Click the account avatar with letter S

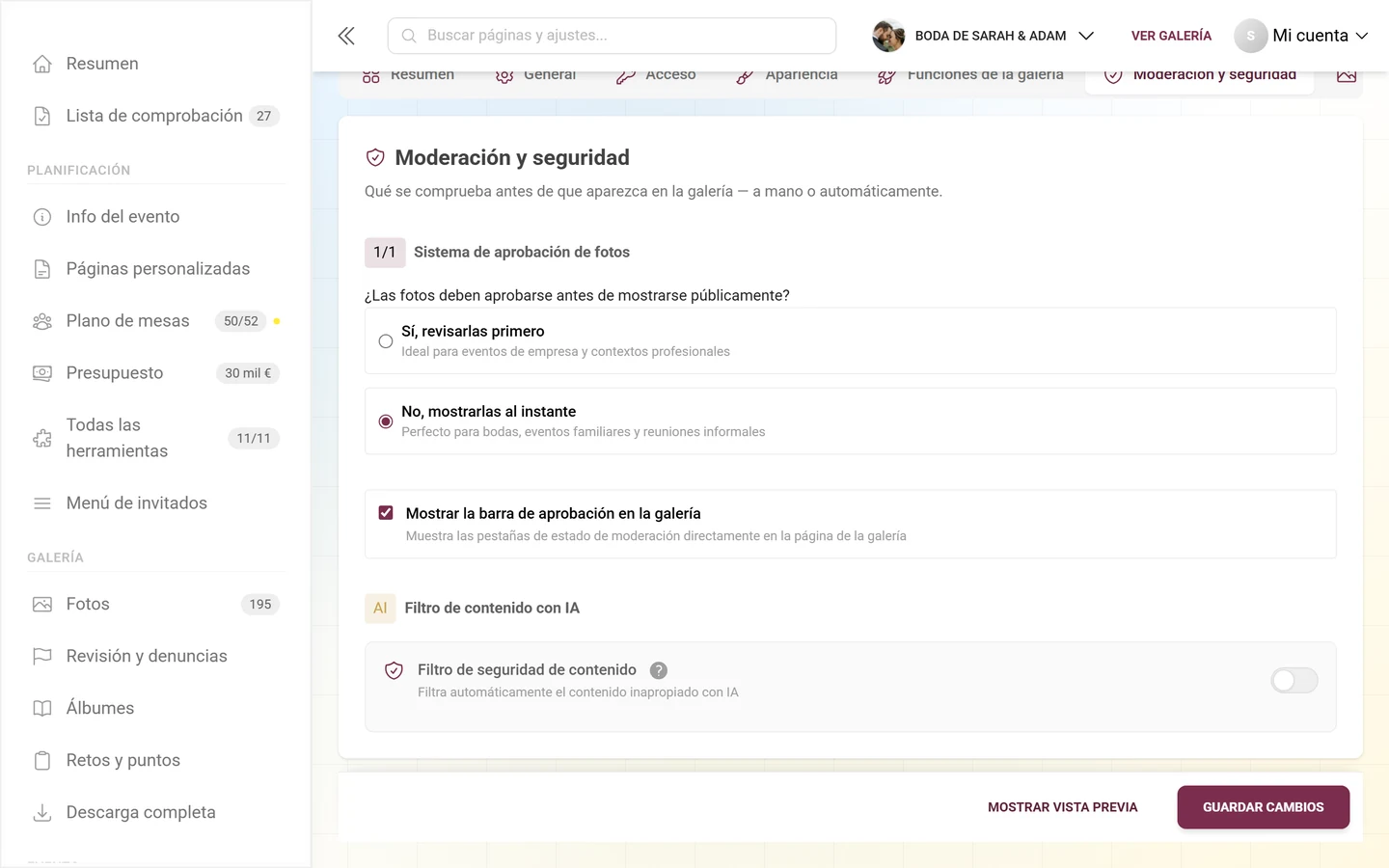coord(1251,36)
